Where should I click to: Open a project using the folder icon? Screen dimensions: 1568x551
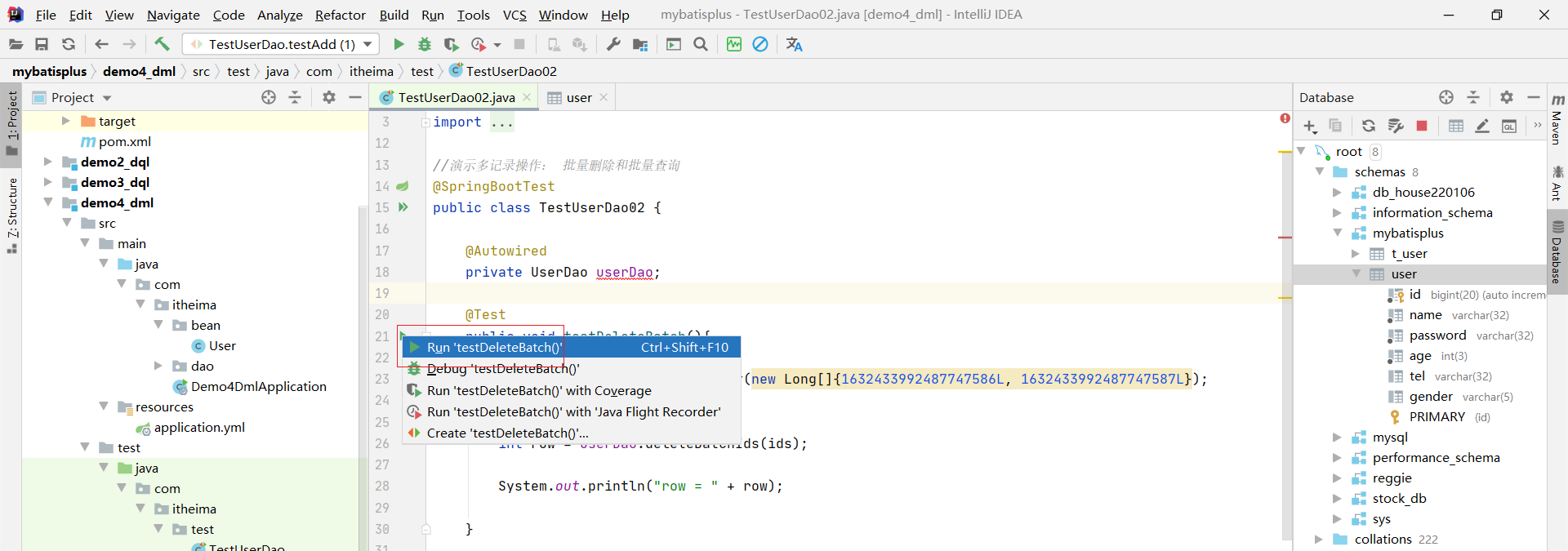coord(16,44)
